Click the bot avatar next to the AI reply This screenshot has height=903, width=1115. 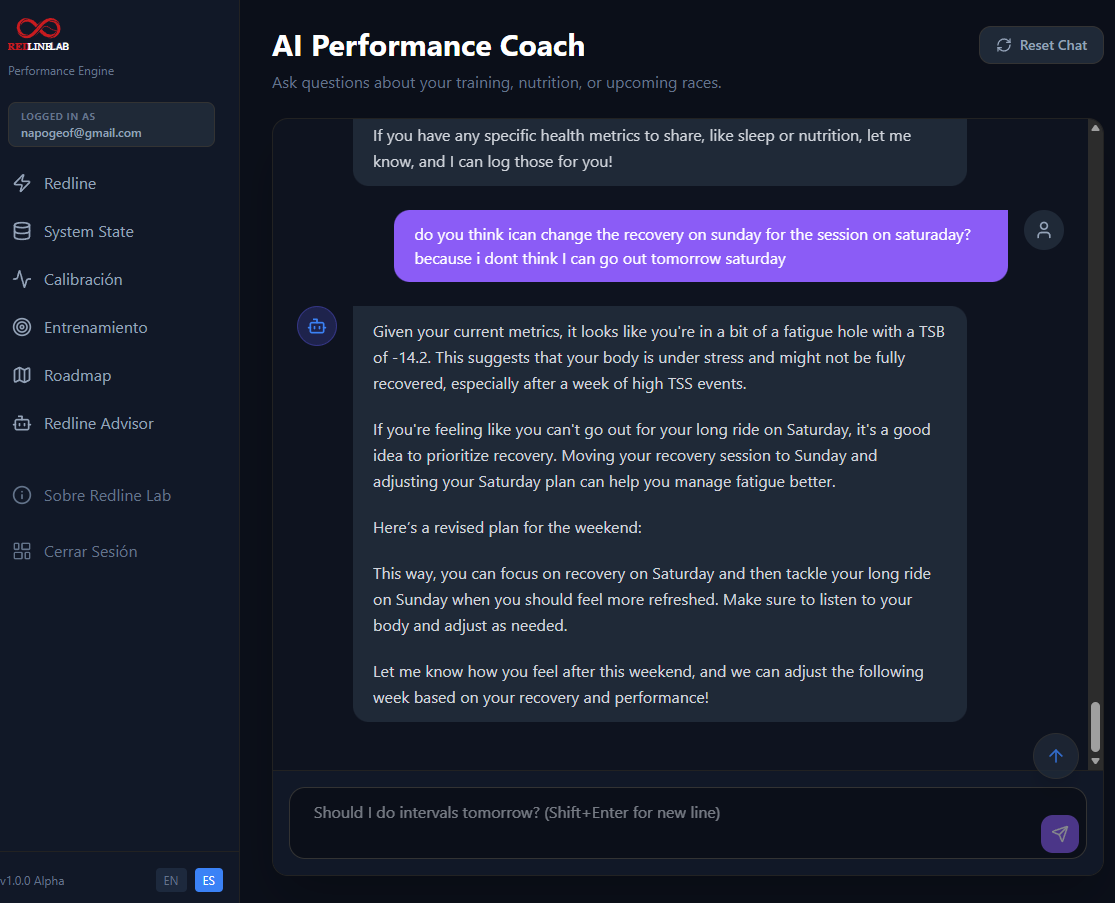(x=317, y=326)
